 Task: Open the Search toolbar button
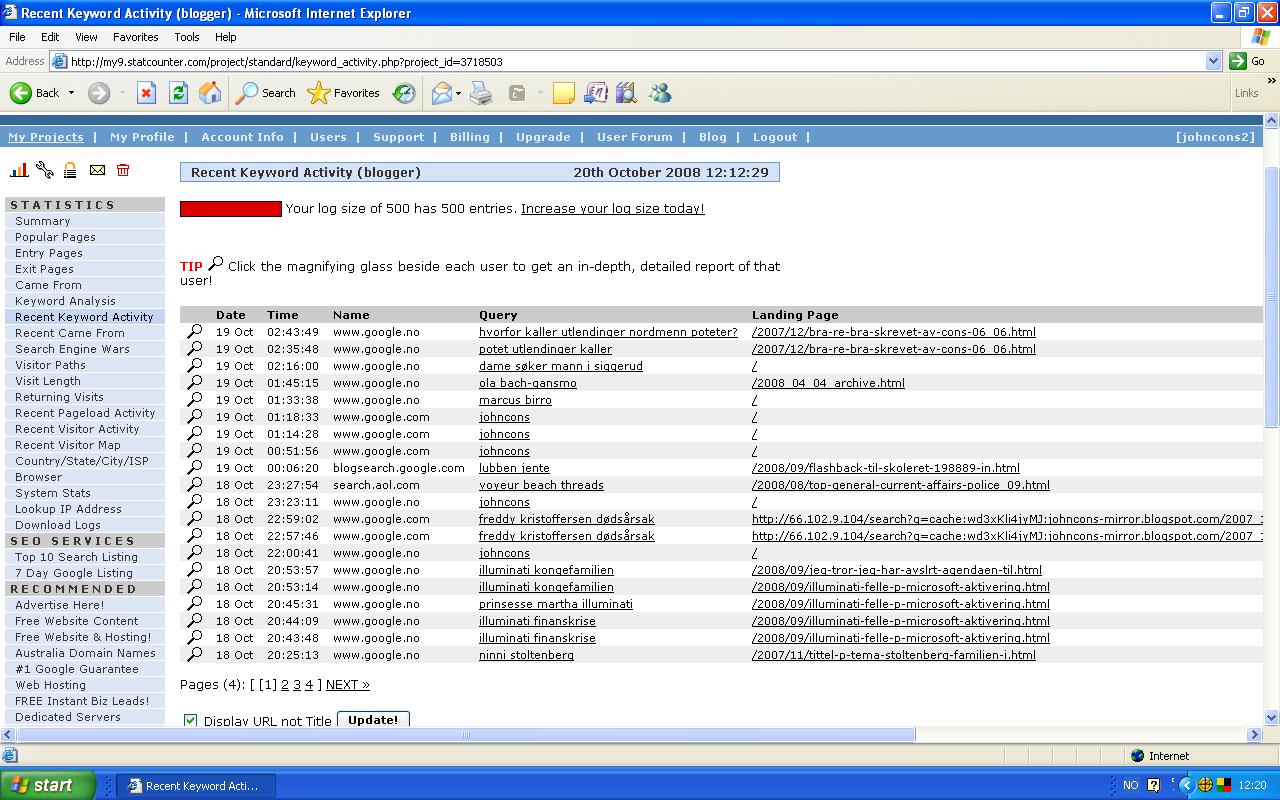click(266, 93)
